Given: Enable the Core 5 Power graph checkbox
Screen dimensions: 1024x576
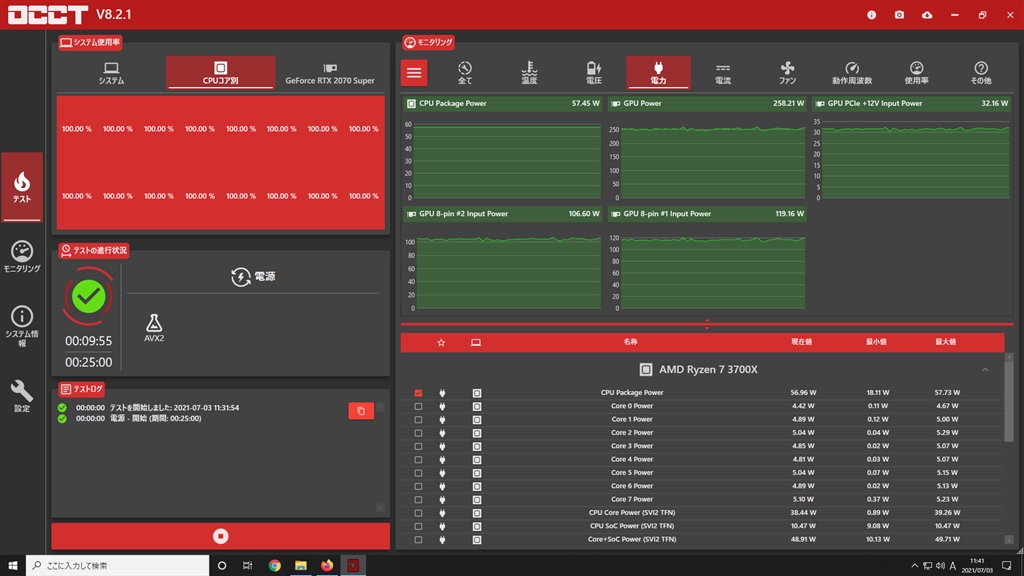Looking at the screenshot, I should click(x=419, y=473).
